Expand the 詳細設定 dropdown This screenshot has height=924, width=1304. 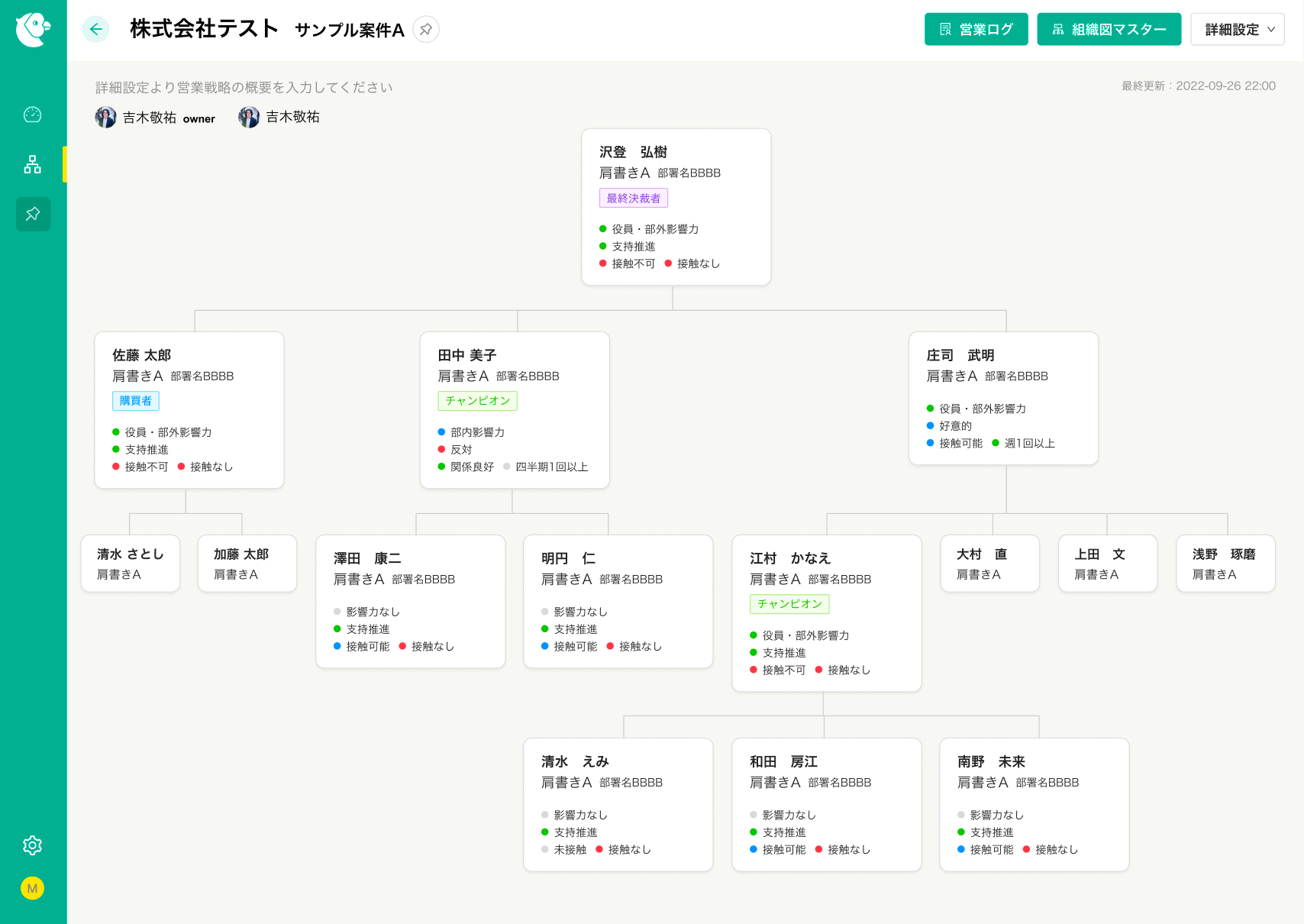click(1237, 29)
